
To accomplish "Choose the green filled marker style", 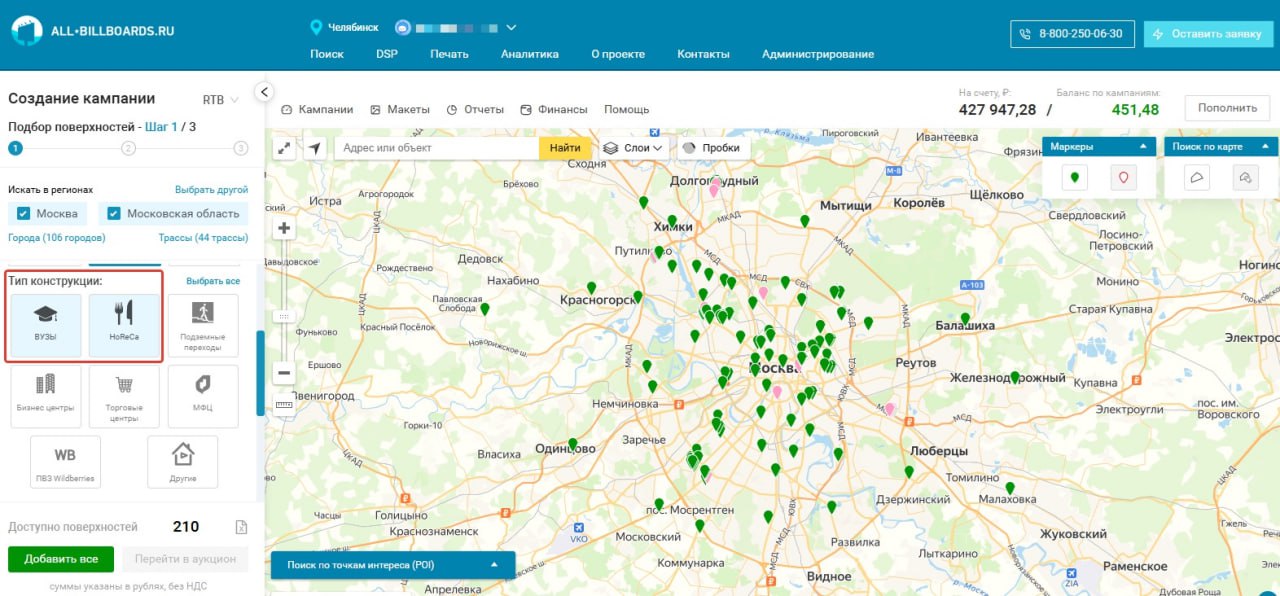I will (1075, 178).
